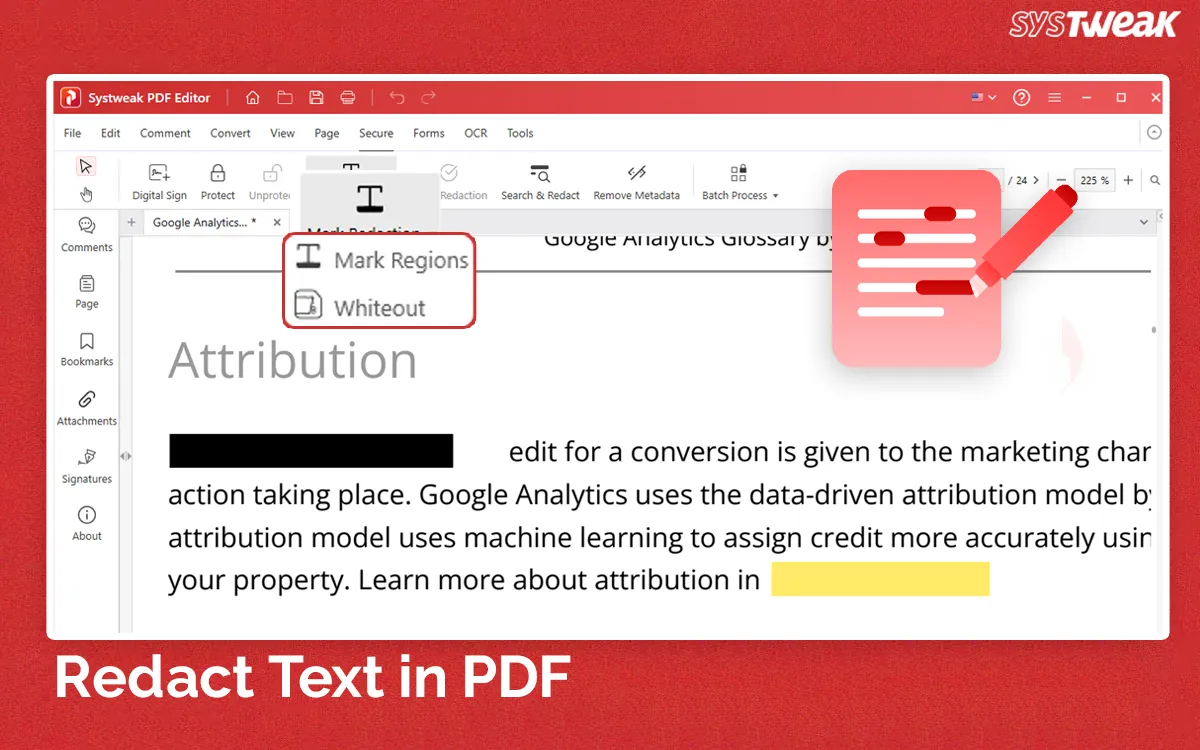1200x750 pixels.
Task: Click the Mark Redaction toolbar button
Action: click(x=369, y=203)
